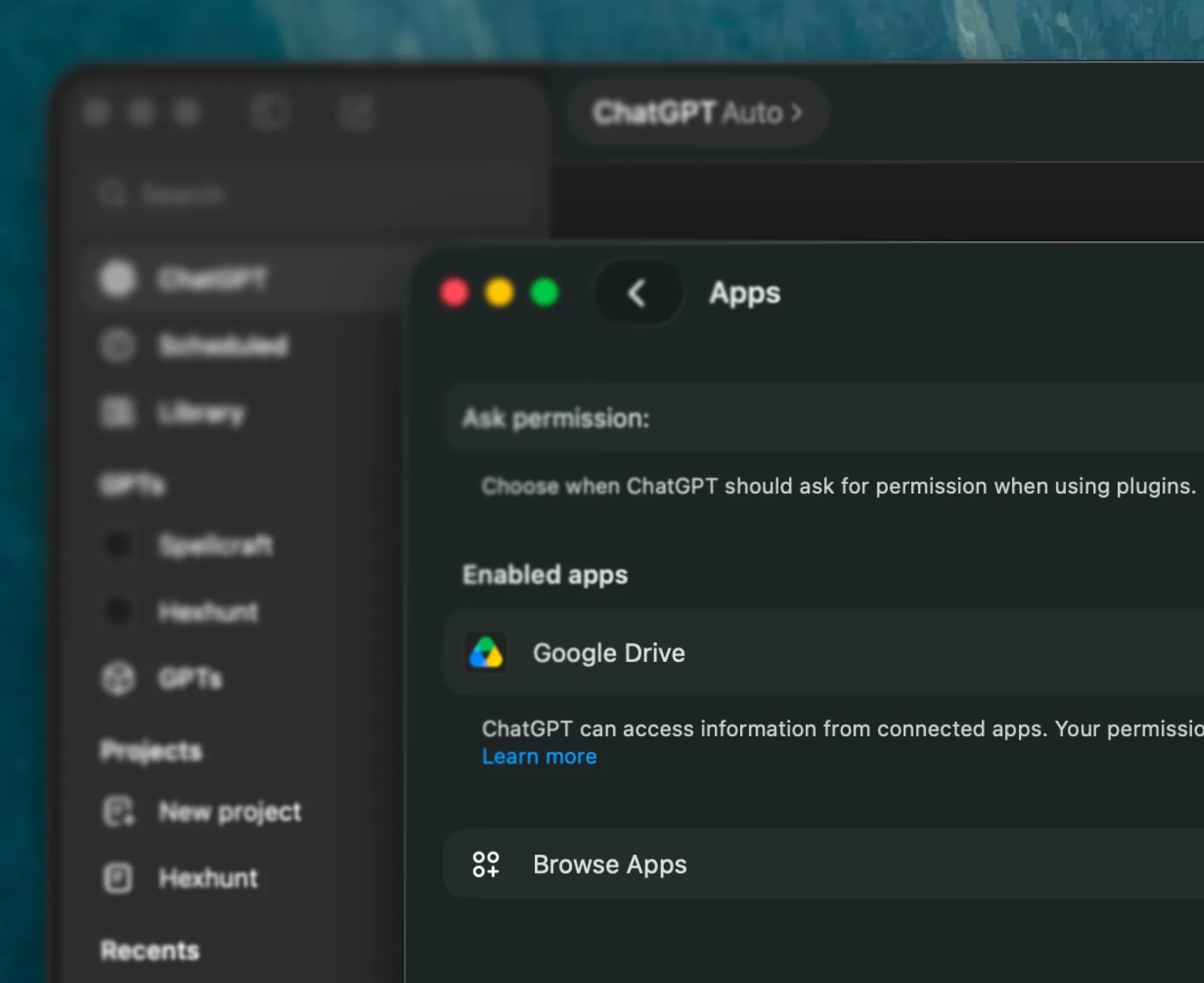Viewport: 1204px width, 983px height.
Task: Minimize the Apps window with the yellow button
Action: [x=499, y=292]
